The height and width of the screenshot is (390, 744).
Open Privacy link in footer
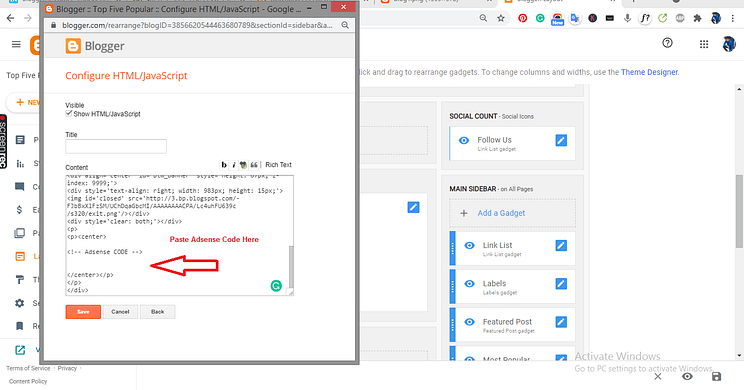67,368
